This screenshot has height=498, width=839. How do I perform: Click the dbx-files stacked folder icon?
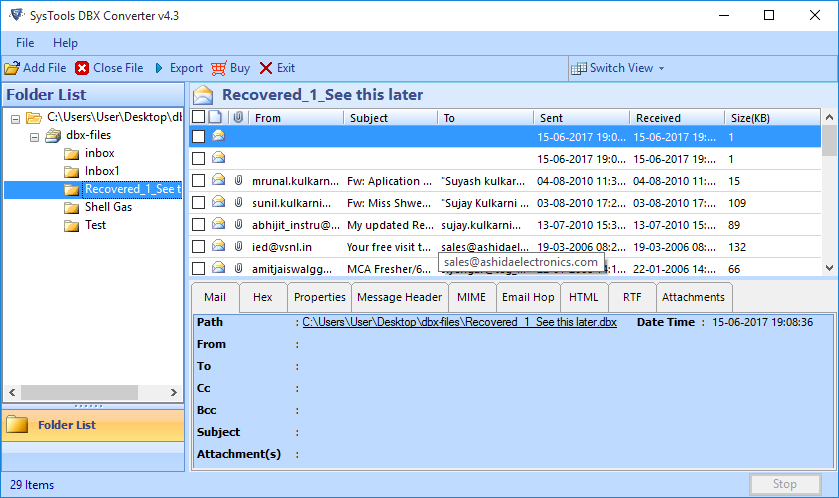click(53, 135)
